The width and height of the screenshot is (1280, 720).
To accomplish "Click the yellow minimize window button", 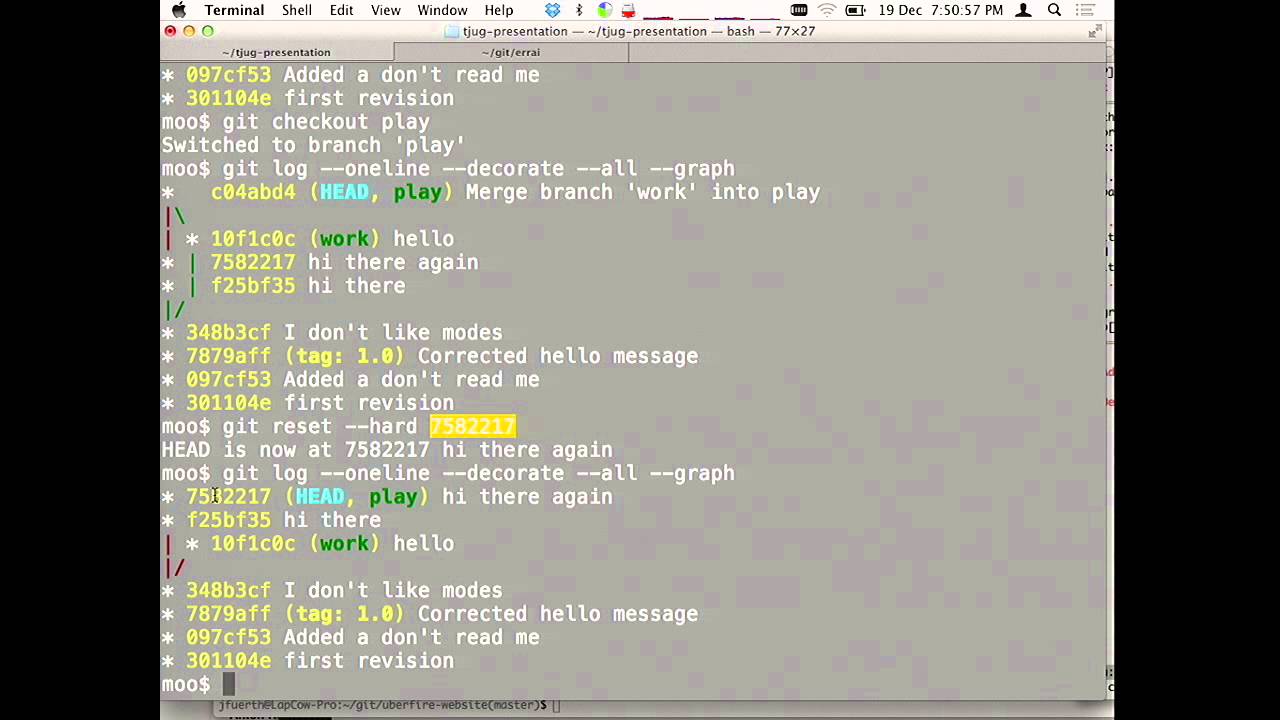I will [189, 31].
